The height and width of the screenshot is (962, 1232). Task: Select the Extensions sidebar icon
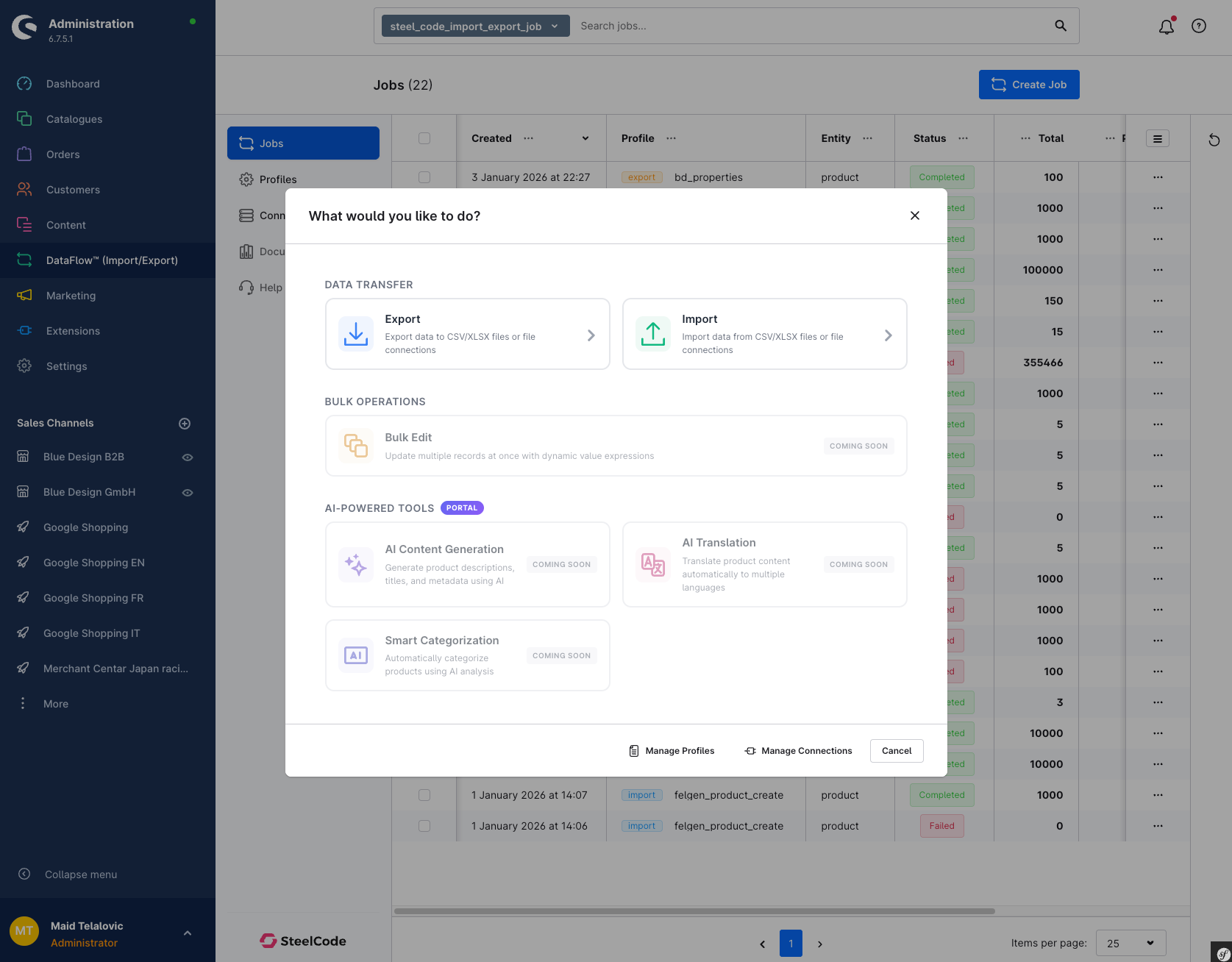click(x=24, y=330)
